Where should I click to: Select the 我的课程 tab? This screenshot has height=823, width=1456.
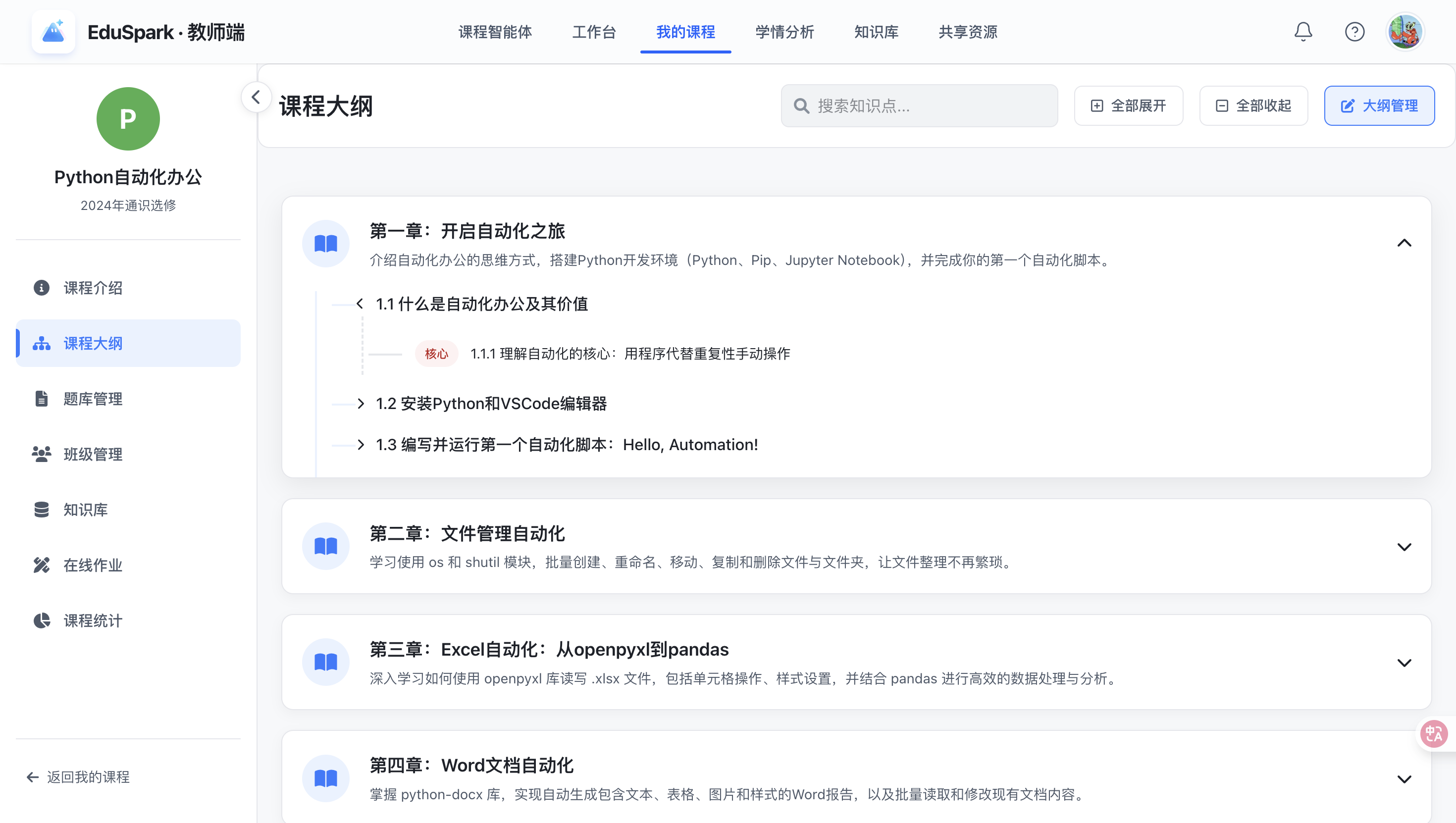[x=685, y=32]
